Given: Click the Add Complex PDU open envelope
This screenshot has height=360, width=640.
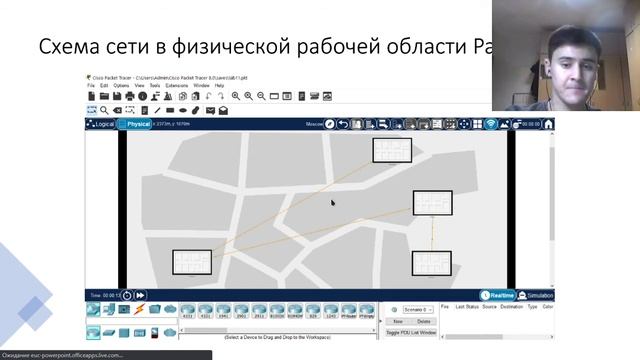Looking at the screenshot, I should pos(223,110).
